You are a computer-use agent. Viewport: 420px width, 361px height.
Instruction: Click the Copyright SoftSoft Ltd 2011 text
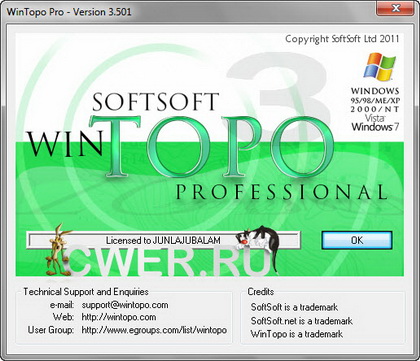click(342, 39)
